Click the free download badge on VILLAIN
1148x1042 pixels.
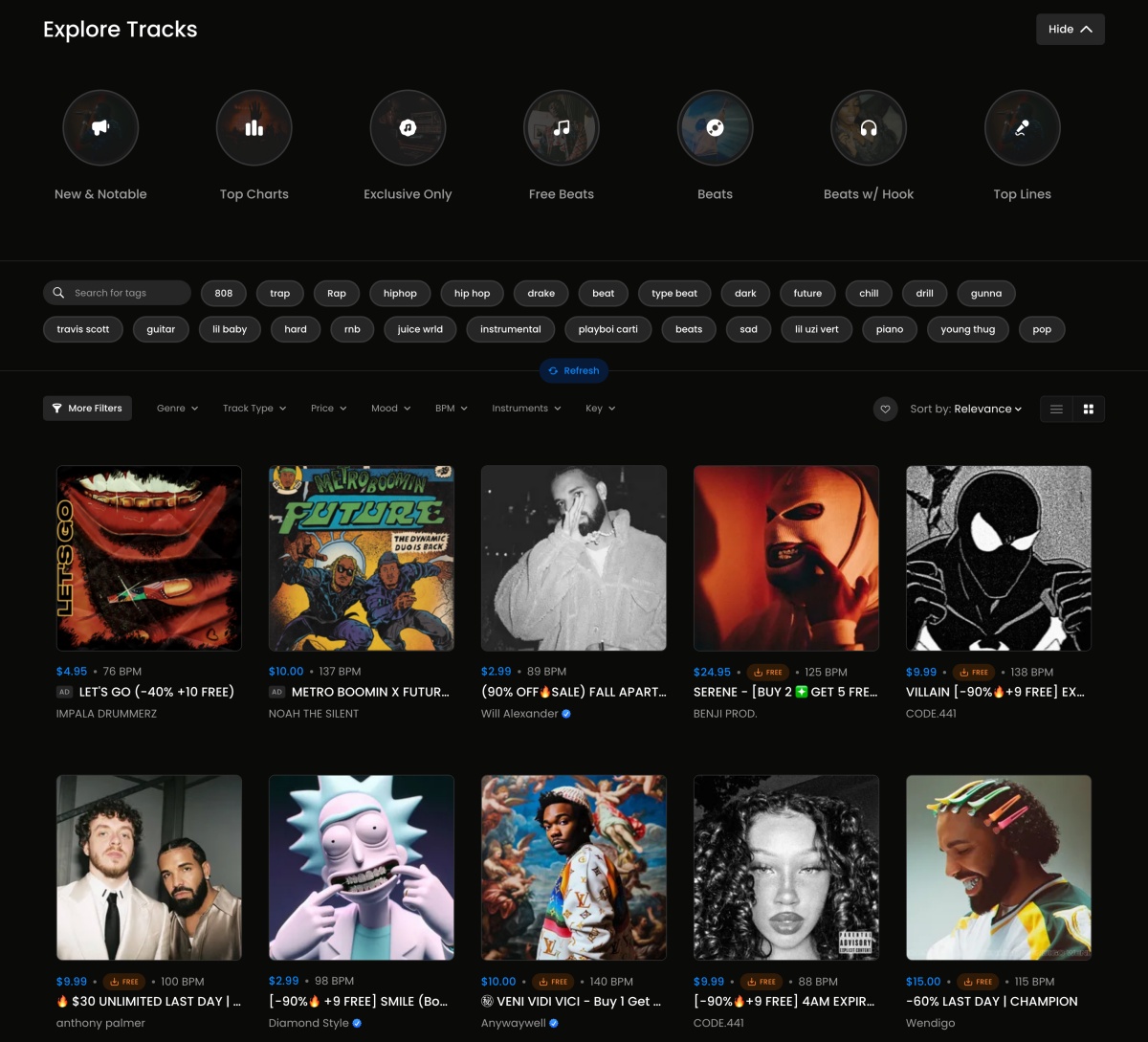click(974, 672)
